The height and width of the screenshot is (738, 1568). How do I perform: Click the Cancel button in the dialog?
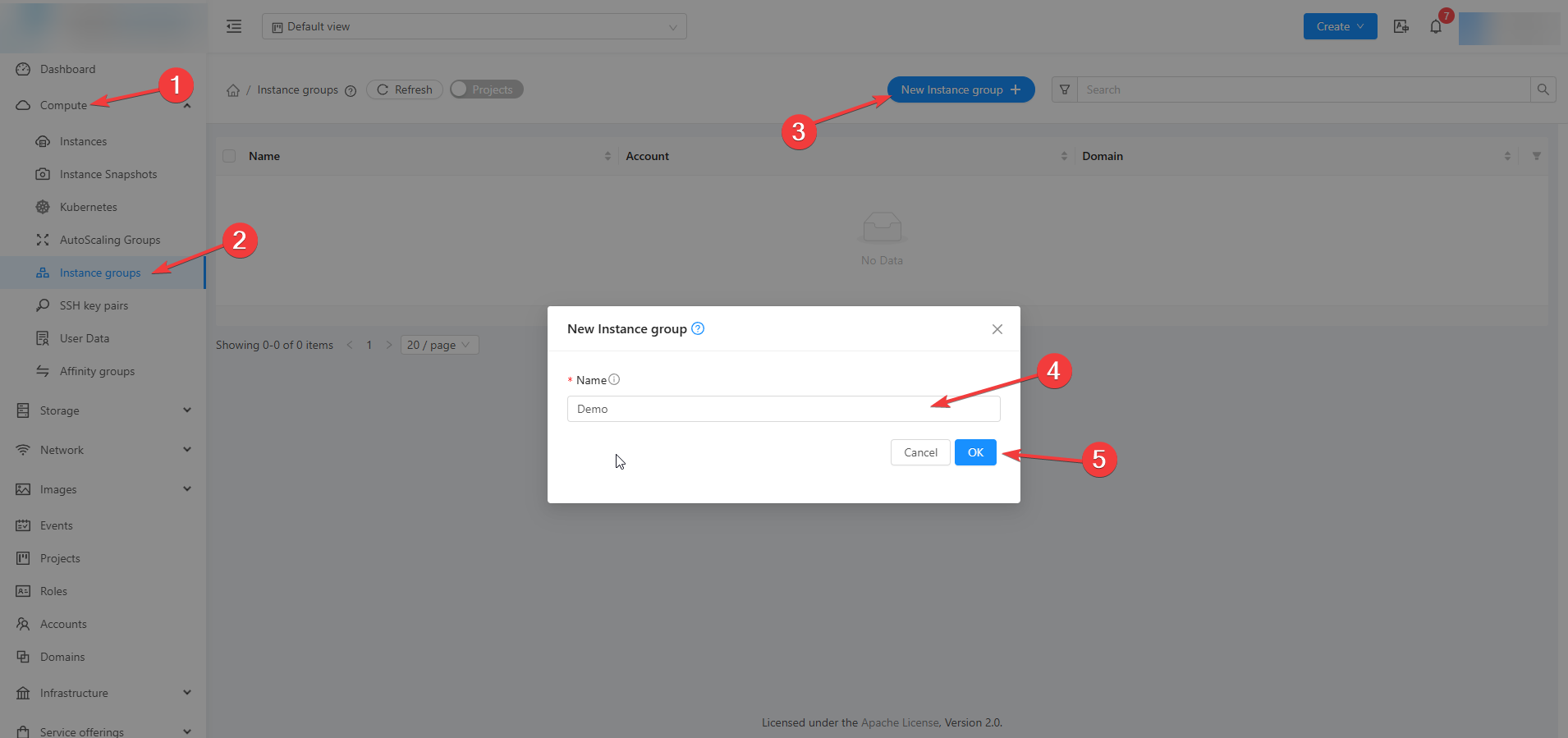pyautogui.click(x=919, y=452)
